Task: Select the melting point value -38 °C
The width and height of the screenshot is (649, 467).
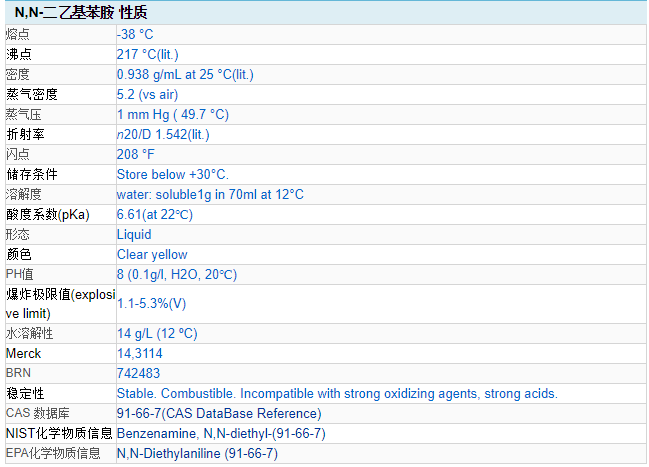Action: tap(135, 34)
